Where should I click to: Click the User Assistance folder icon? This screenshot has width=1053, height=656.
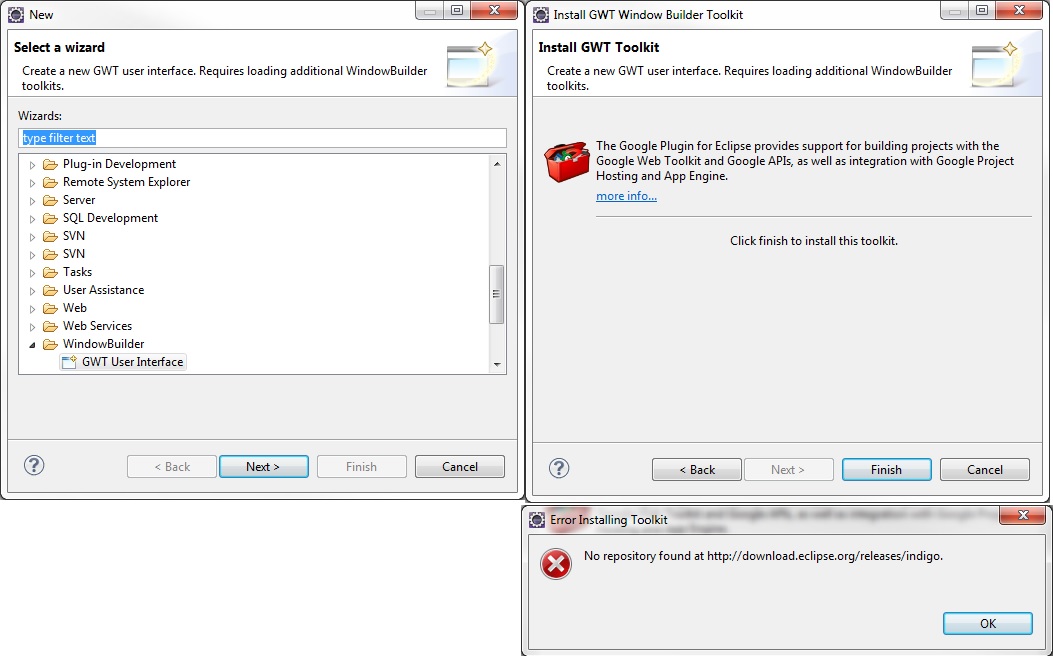(50, 291)
